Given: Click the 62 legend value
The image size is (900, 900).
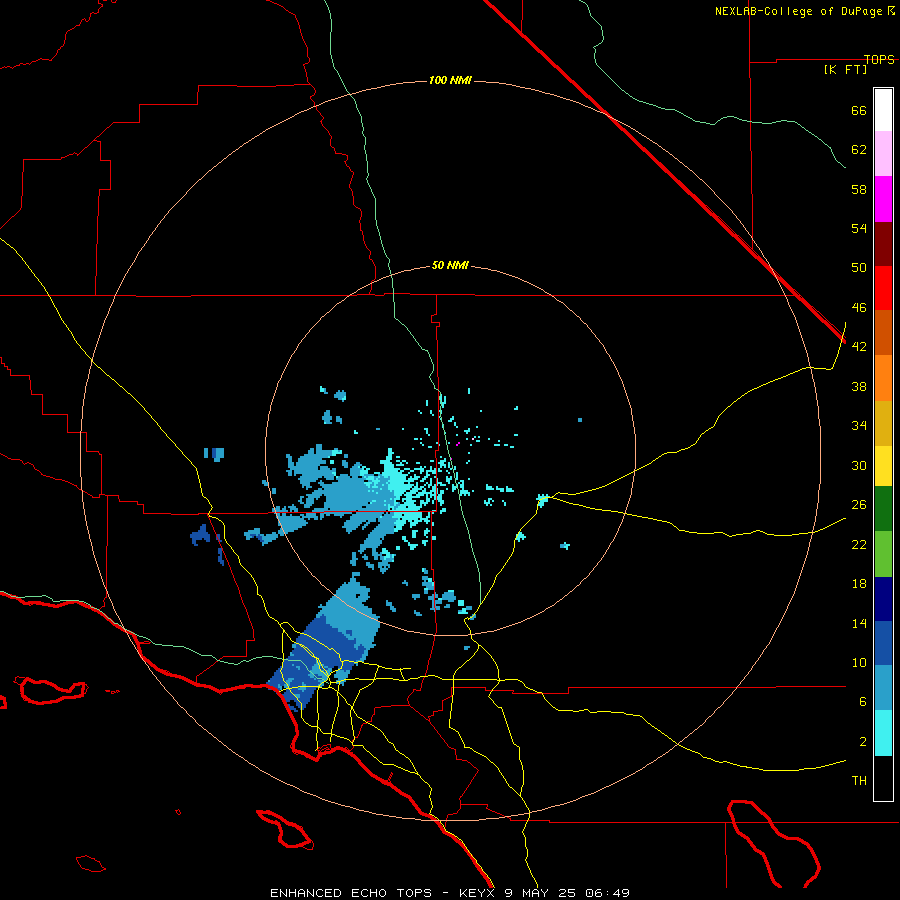Looking at the screenshot, I should (x=859, y=150).
